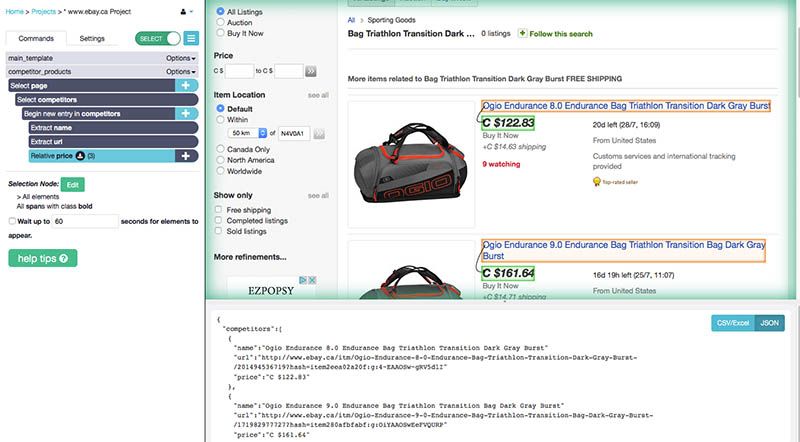Viewport: 800px width, 442px height.
Task: Choose Within item location radio
Action: point(220,119)
